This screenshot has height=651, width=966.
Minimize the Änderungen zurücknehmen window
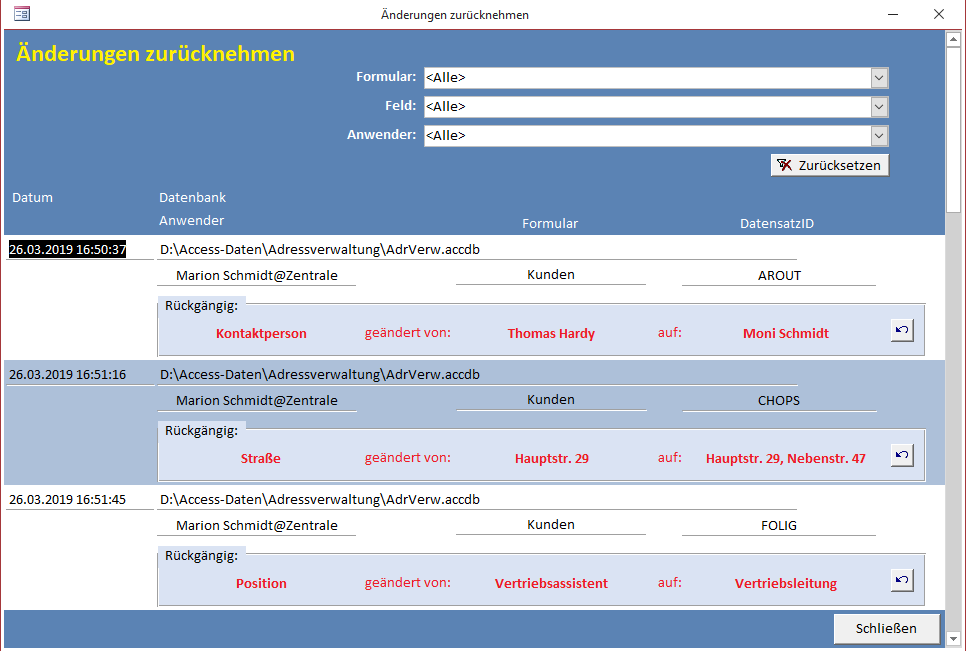click(893, 14)
